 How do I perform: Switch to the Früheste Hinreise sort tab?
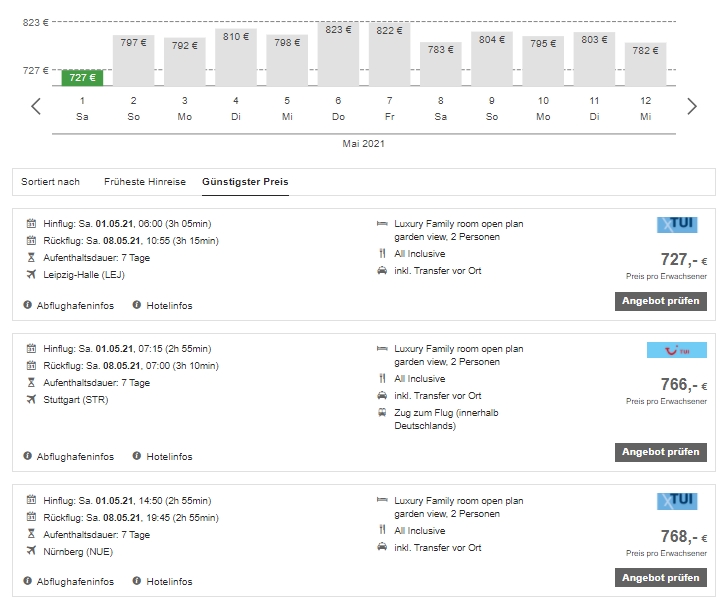click(145, 182)
